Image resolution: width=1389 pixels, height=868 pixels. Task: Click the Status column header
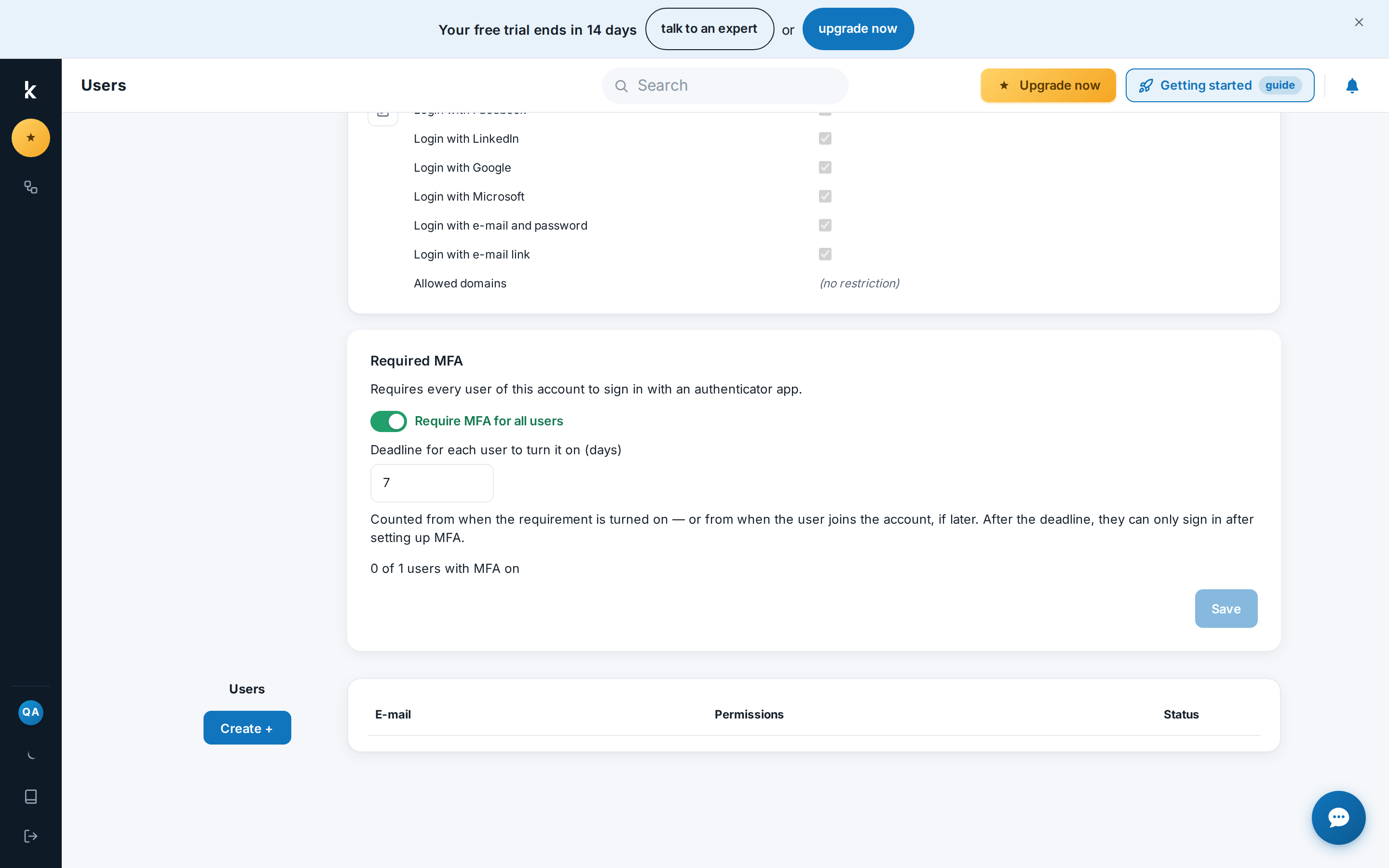tap(1181, 715)
